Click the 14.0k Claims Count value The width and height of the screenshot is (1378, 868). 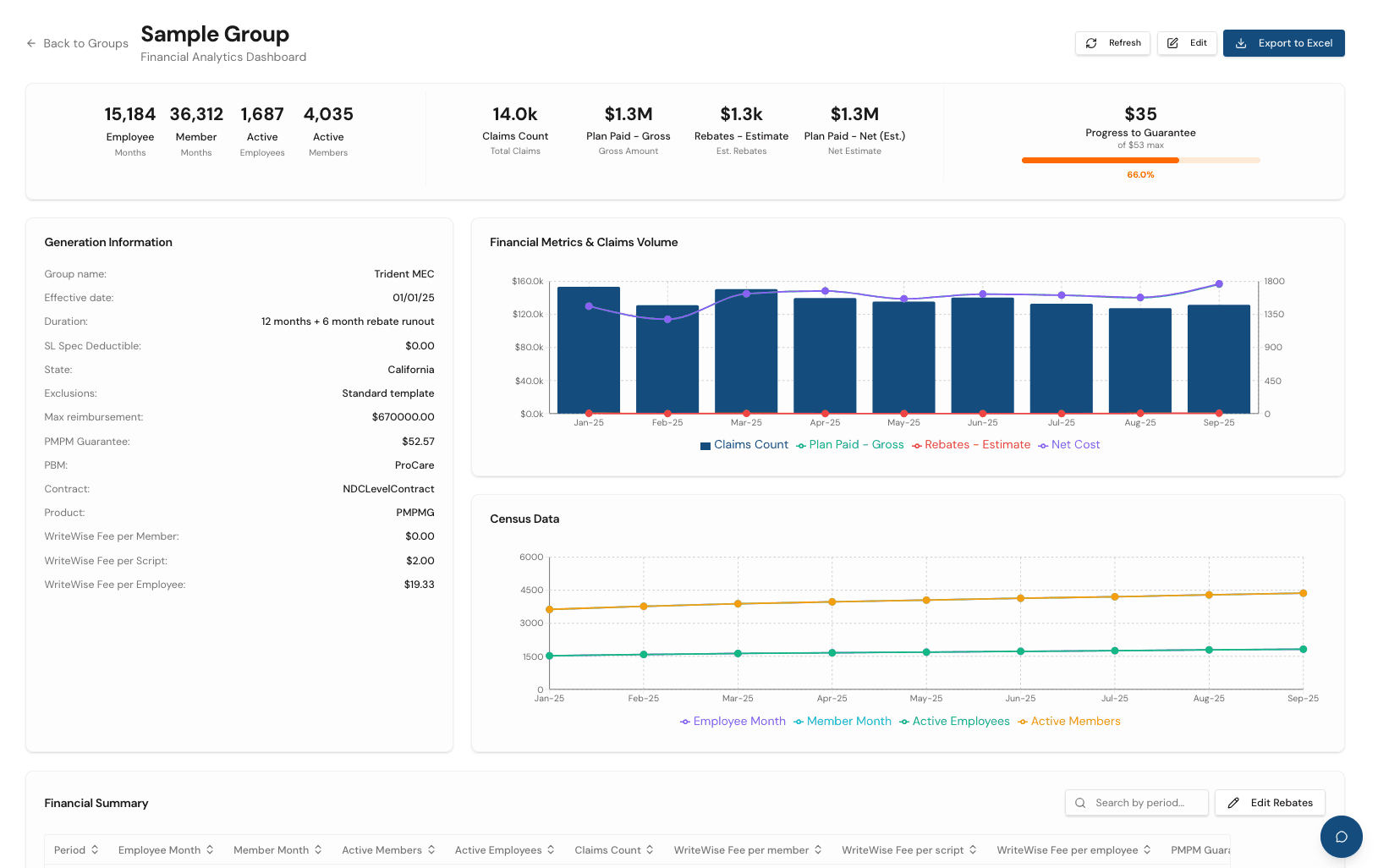515,114
